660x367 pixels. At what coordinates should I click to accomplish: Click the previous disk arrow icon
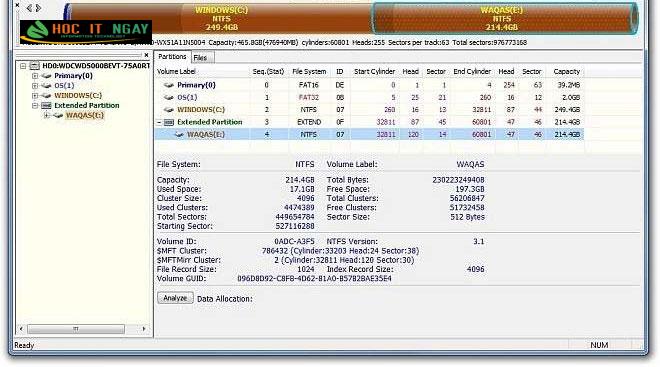[29, 8]
